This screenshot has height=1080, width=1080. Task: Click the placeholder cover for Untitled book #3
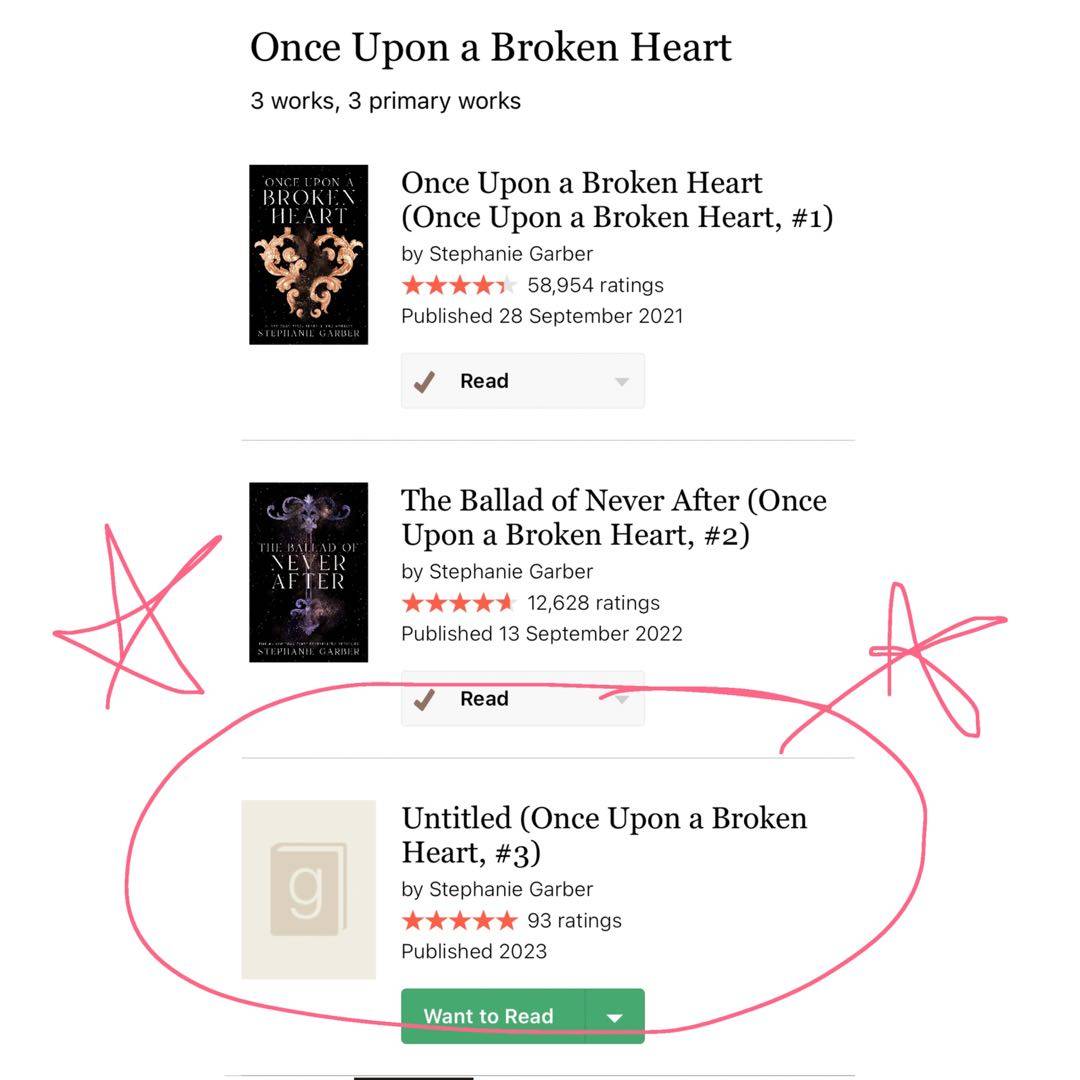pos(308,889)
